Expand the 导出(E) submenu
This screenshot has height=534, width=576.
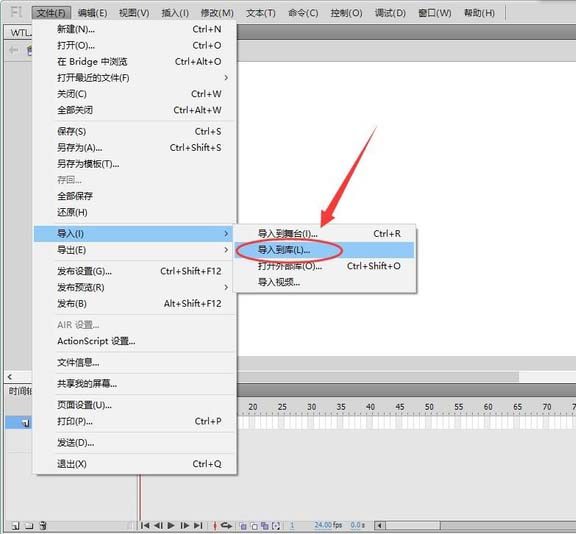point(134,250)
